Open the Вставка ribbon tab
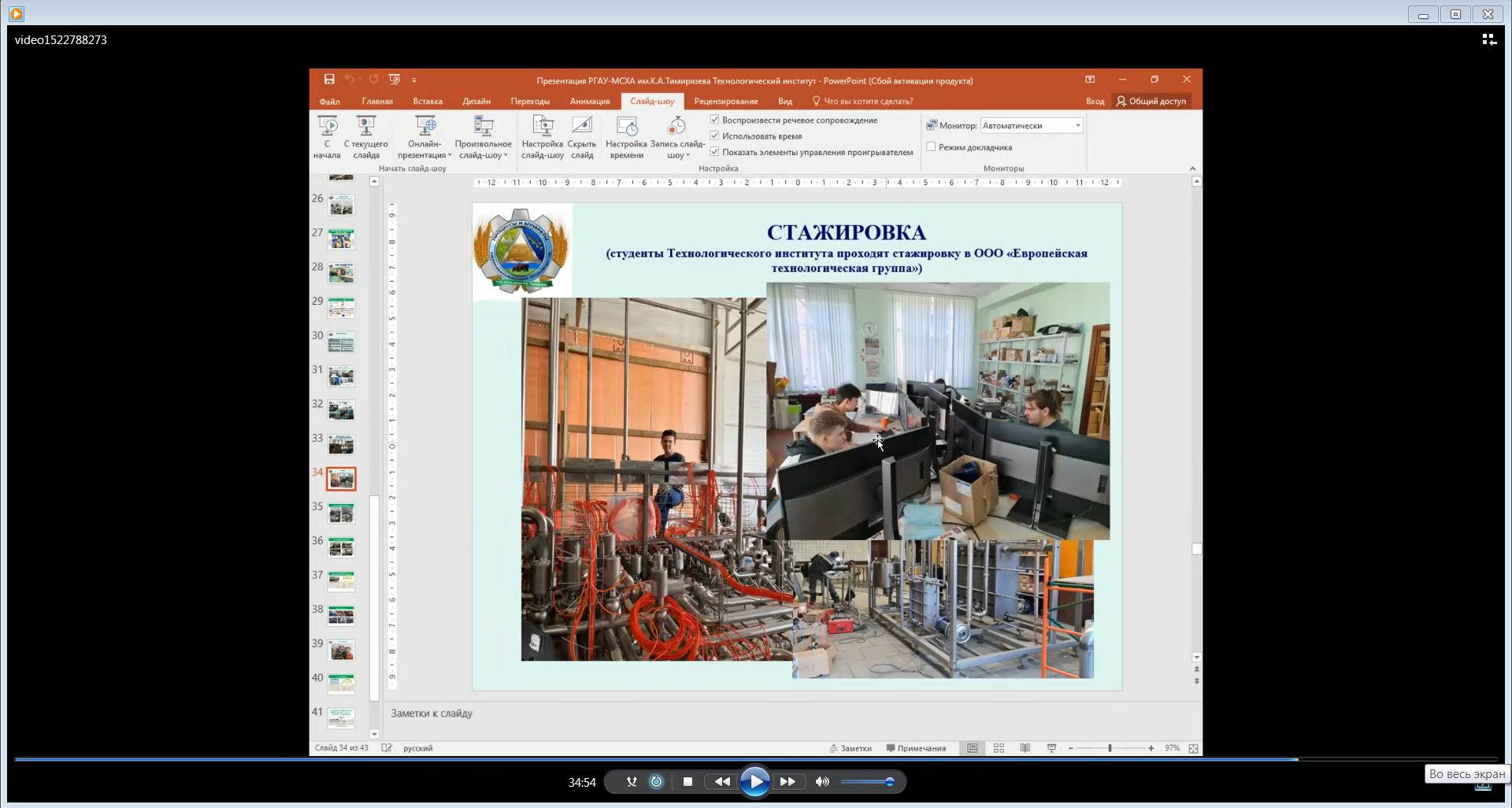The image size is (1512, 808). coord(428,102)
